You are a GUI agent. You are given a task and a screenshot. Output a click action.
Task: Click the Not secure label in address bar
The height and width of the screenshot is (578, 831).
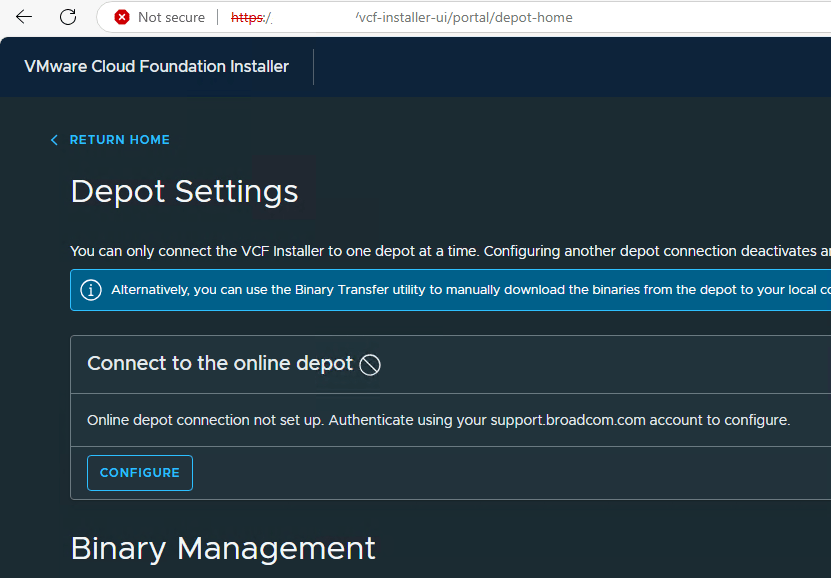click(171, 17)
